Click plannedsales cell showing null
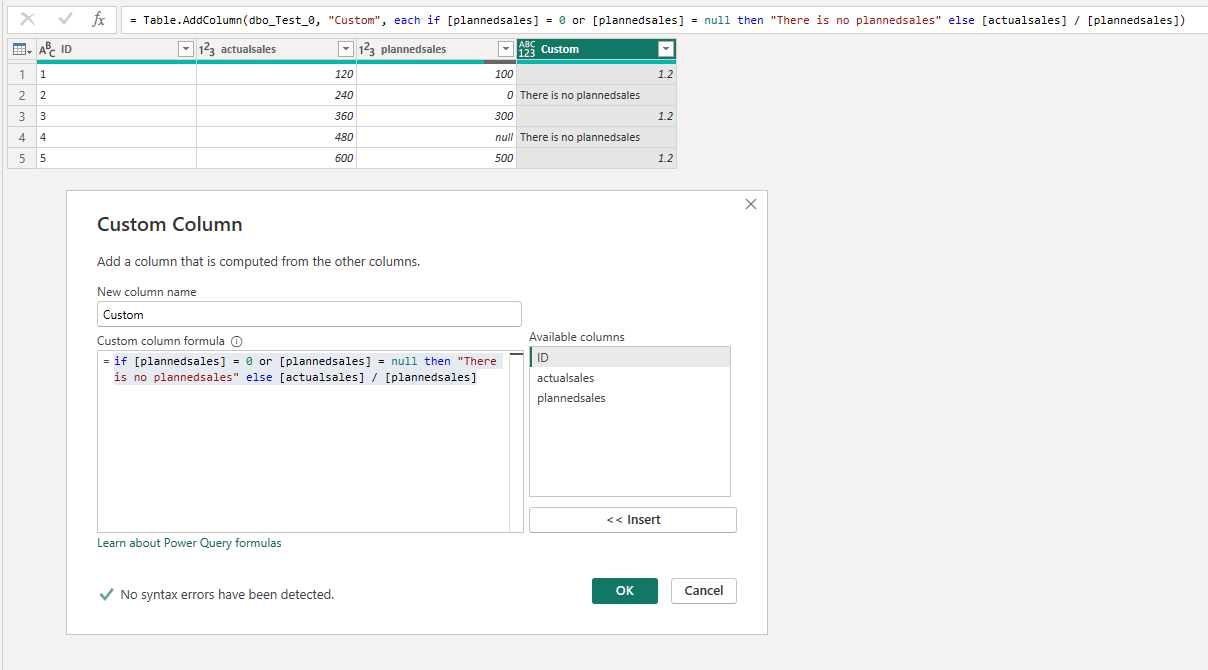The height and width of the screenshot is (670, 1208). pos(436,137)
